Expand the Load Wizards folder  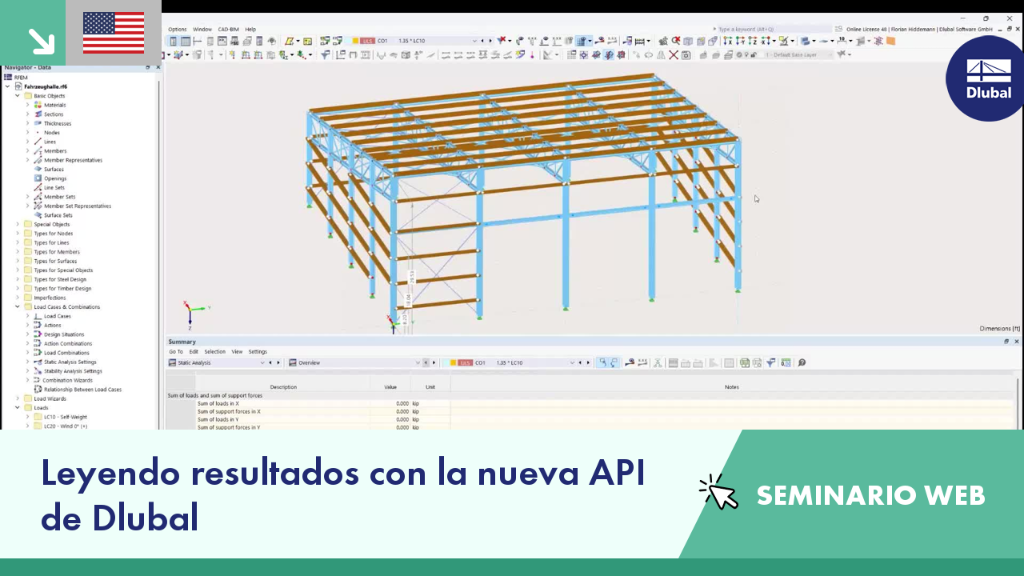(x=18, y=398)
